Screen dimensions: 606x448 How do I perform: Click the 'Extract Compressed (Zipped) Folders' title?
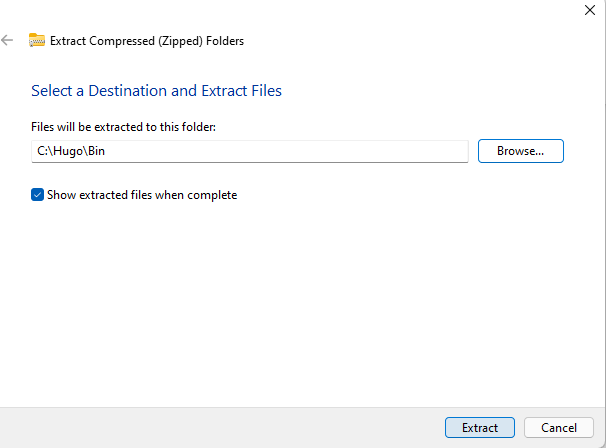coord(147,41)
